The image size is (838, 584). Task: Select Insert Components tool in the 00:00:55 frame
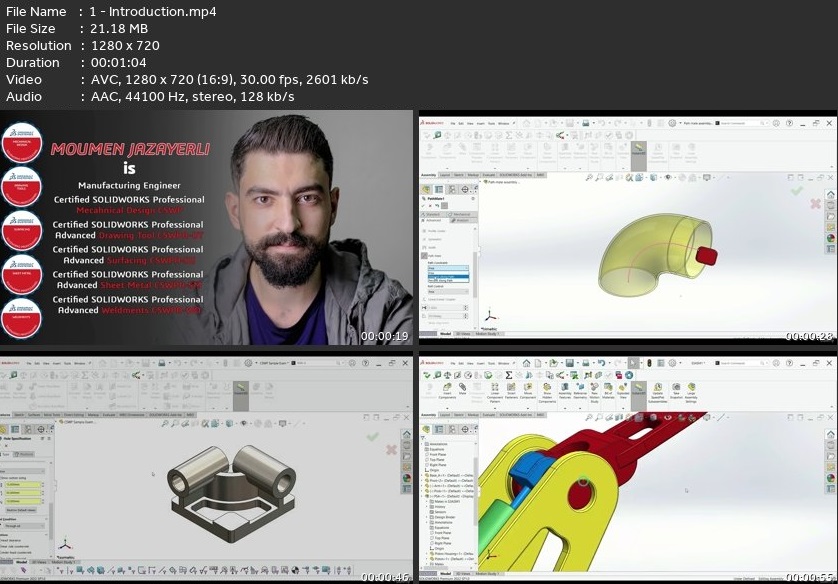coord(447,391)
